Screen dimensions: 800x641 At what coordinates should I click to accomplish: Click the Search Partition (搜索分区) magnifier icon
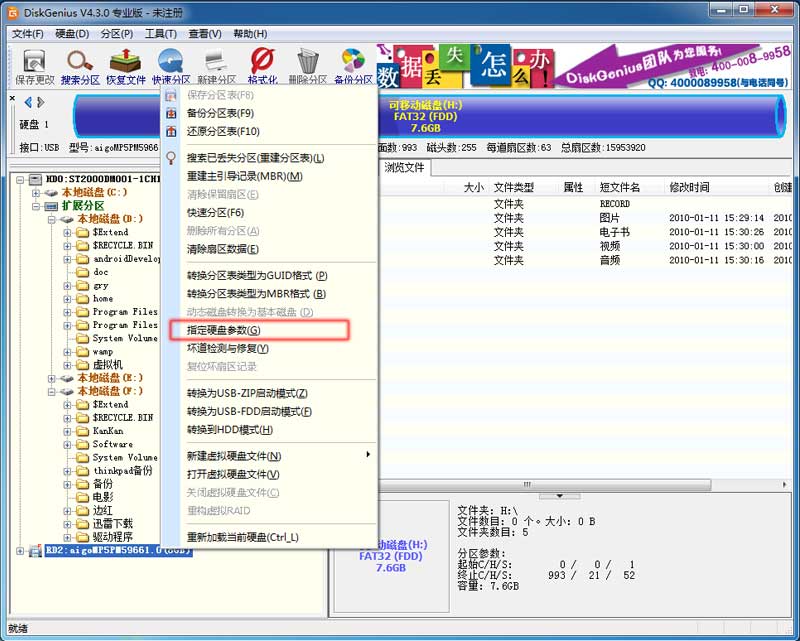80,62
